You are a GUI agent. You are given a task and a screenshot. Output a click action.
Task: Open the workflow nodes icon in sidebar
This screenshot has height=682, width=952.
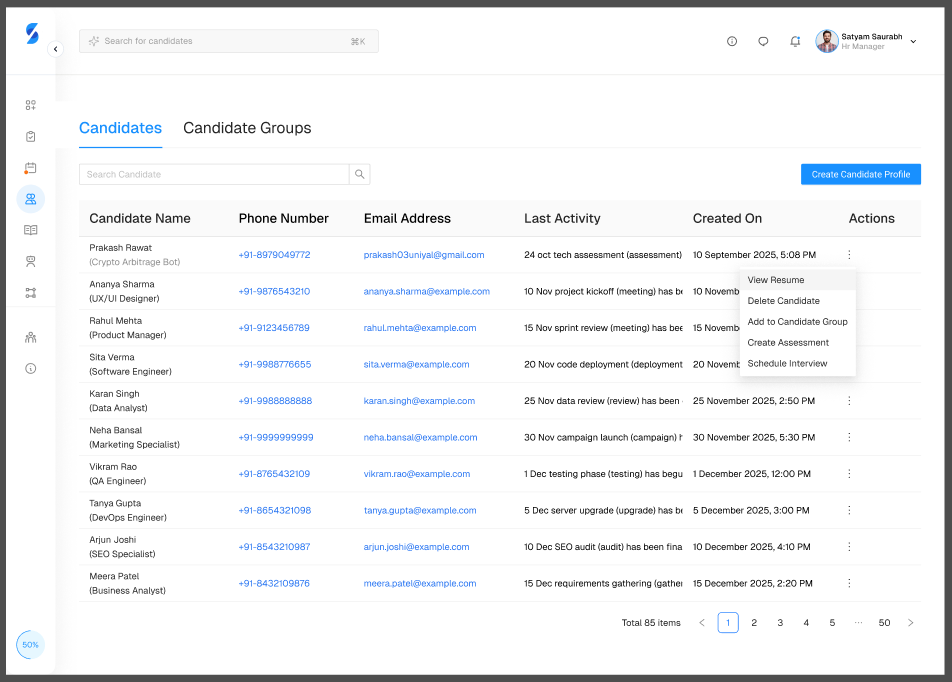point(31,293)
